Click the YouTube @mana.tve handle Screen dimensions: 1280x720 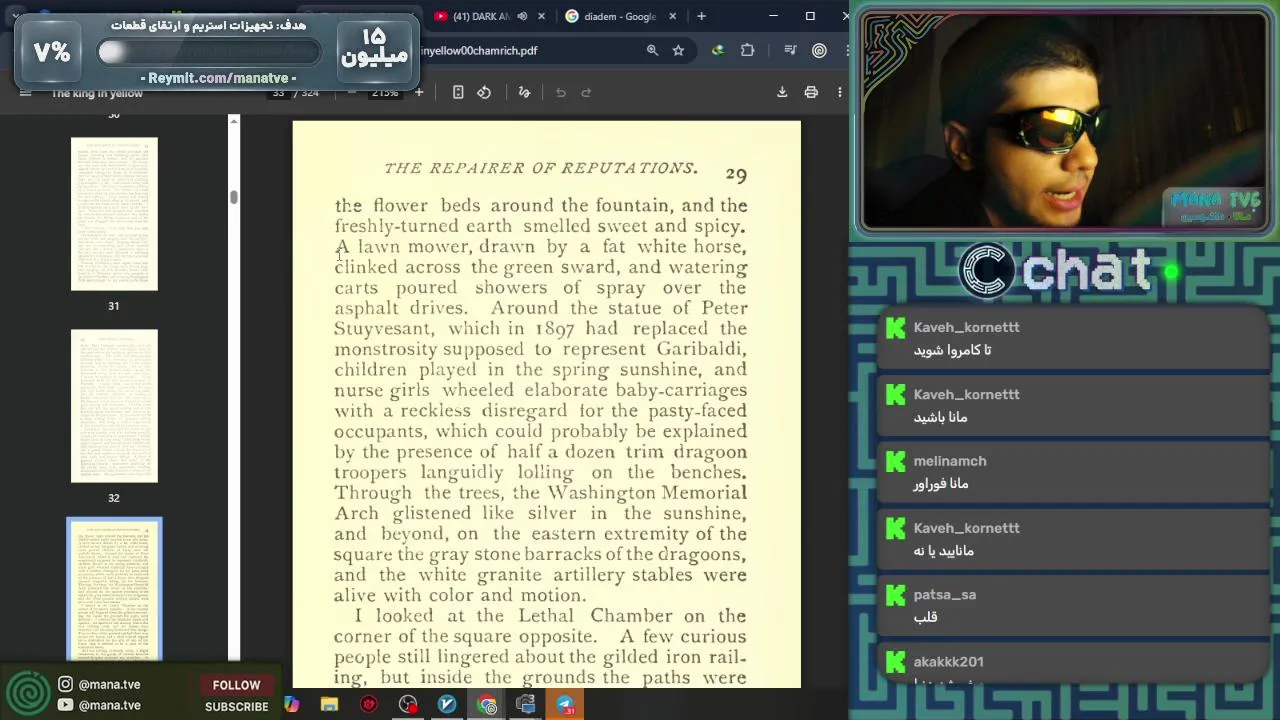pos(109,705)
